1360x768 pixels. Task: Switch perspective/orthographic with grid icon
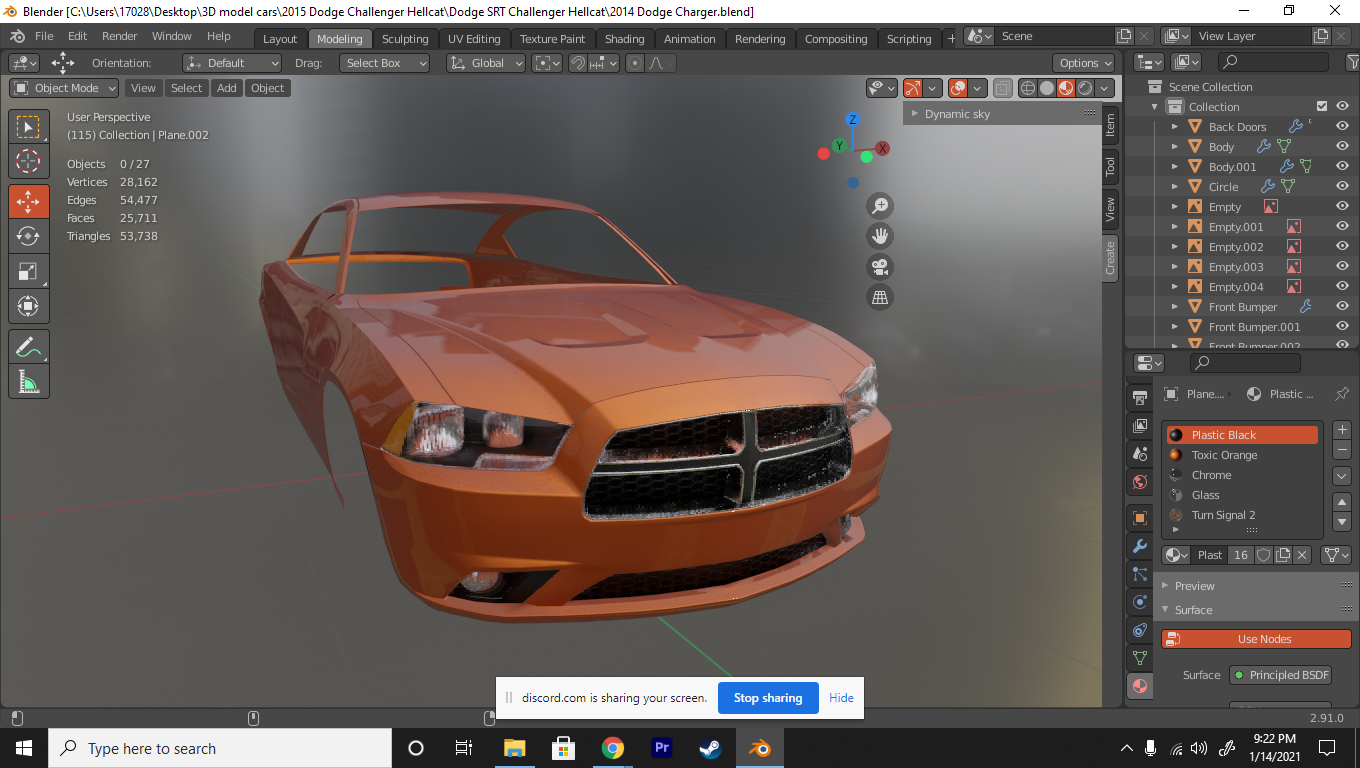click(x=880, y=297)
